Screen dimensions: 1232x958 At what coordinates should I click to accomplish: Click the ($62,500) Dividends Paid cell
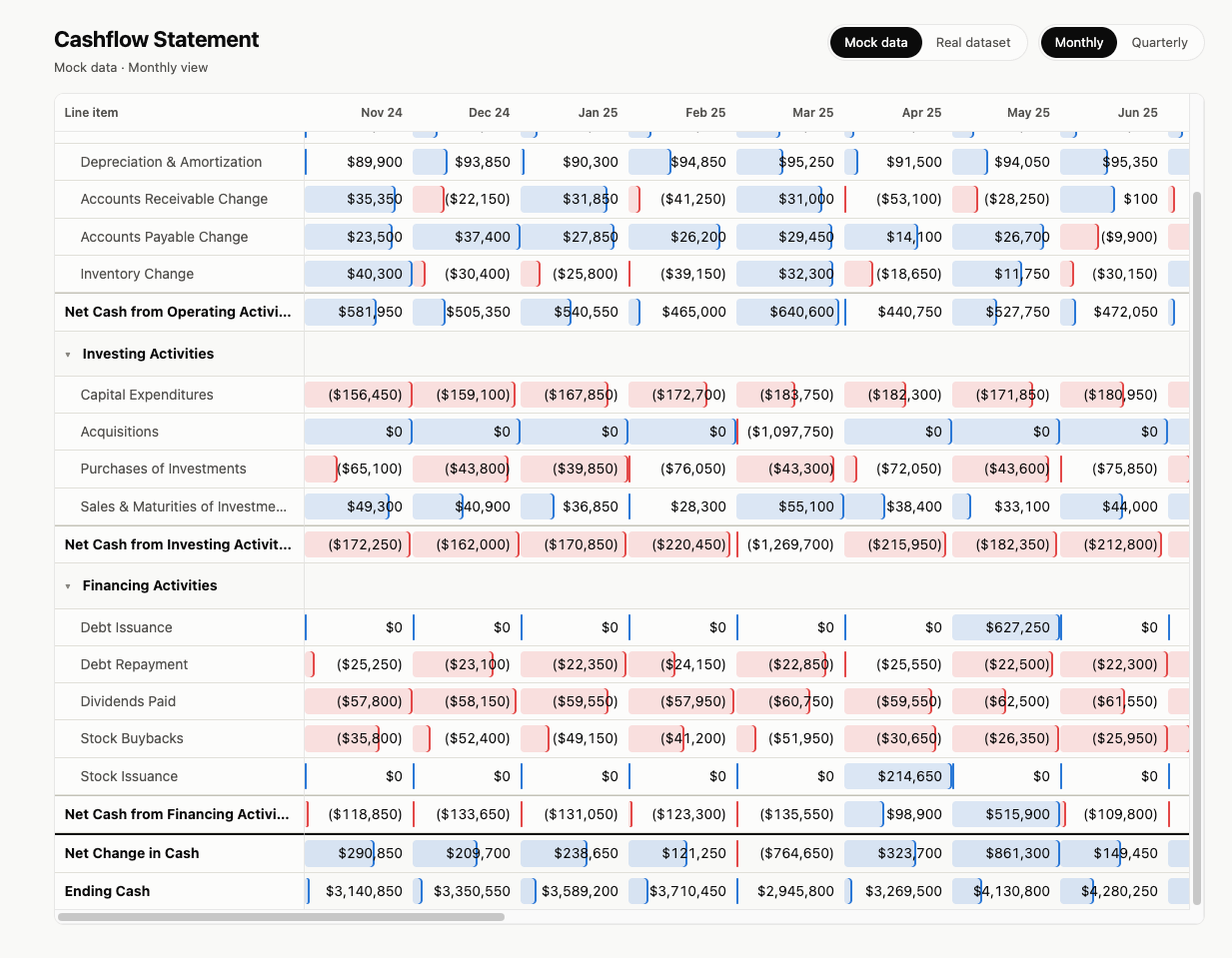(1005, 701)
